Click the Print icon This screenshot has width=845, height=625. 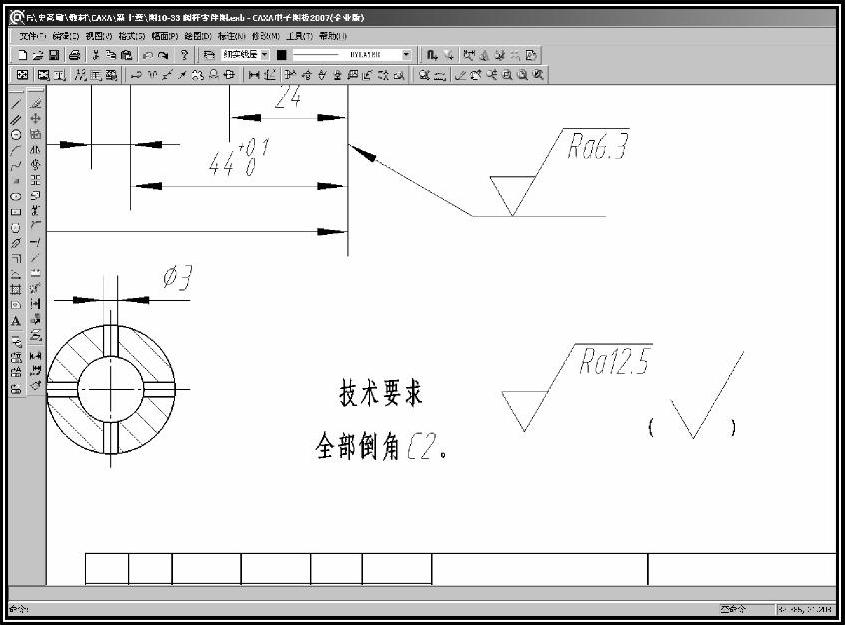75,55
